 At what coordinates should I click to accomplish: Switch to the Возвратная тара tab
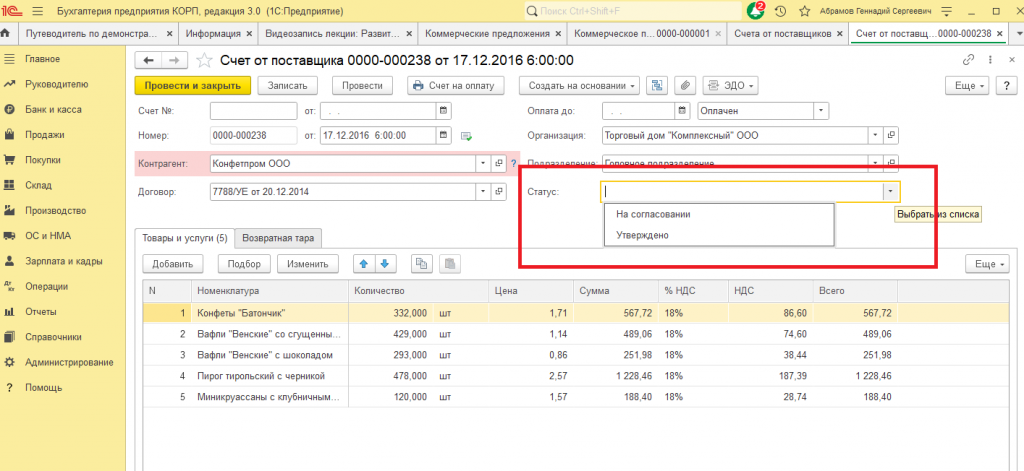tap(278, 238)
